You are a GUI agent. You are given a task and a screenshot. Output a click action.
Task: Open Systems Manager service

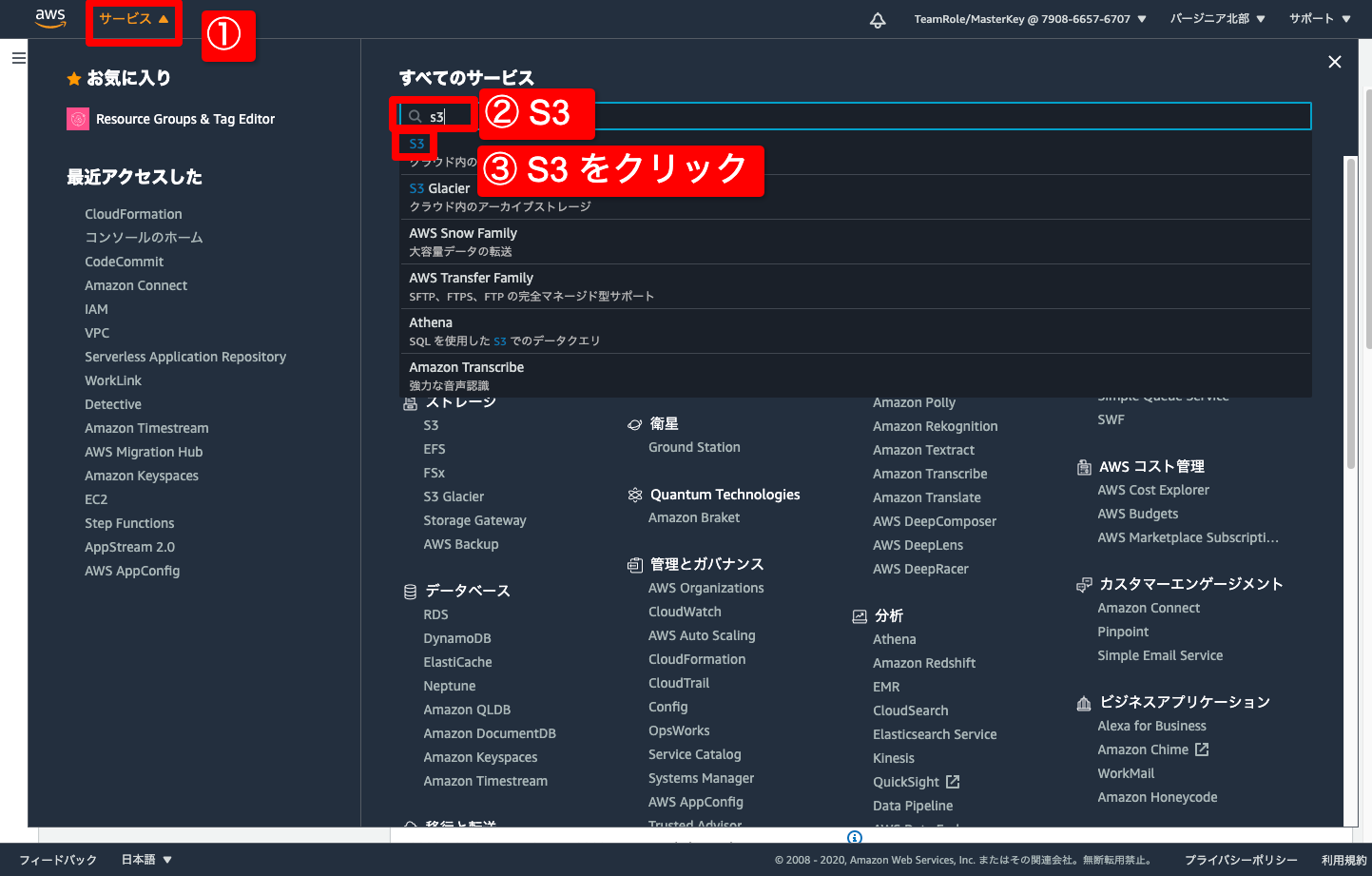coord(701,778)
